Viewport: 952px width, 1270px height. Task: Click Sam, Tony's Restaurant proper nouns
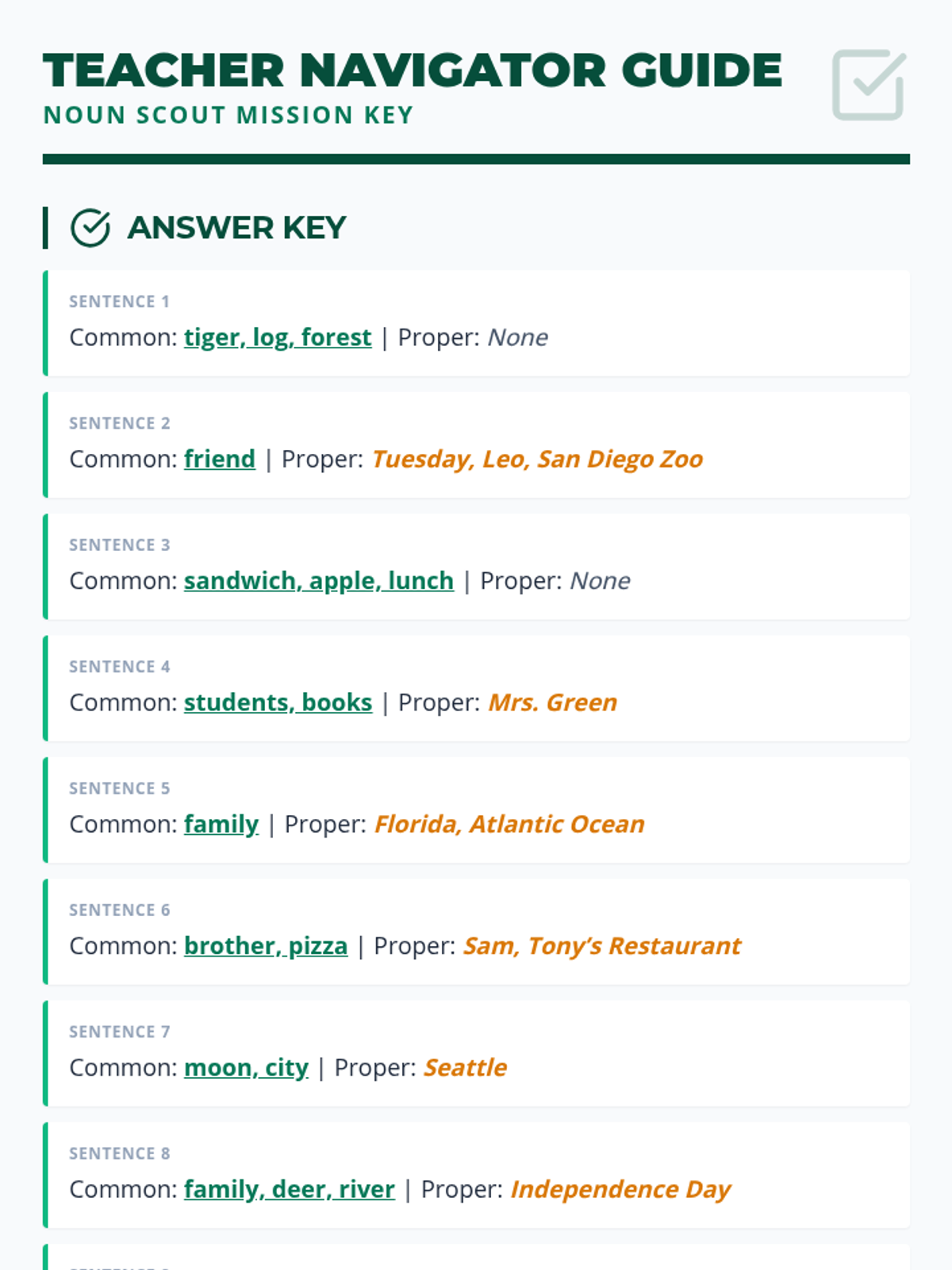coord(602,946)
